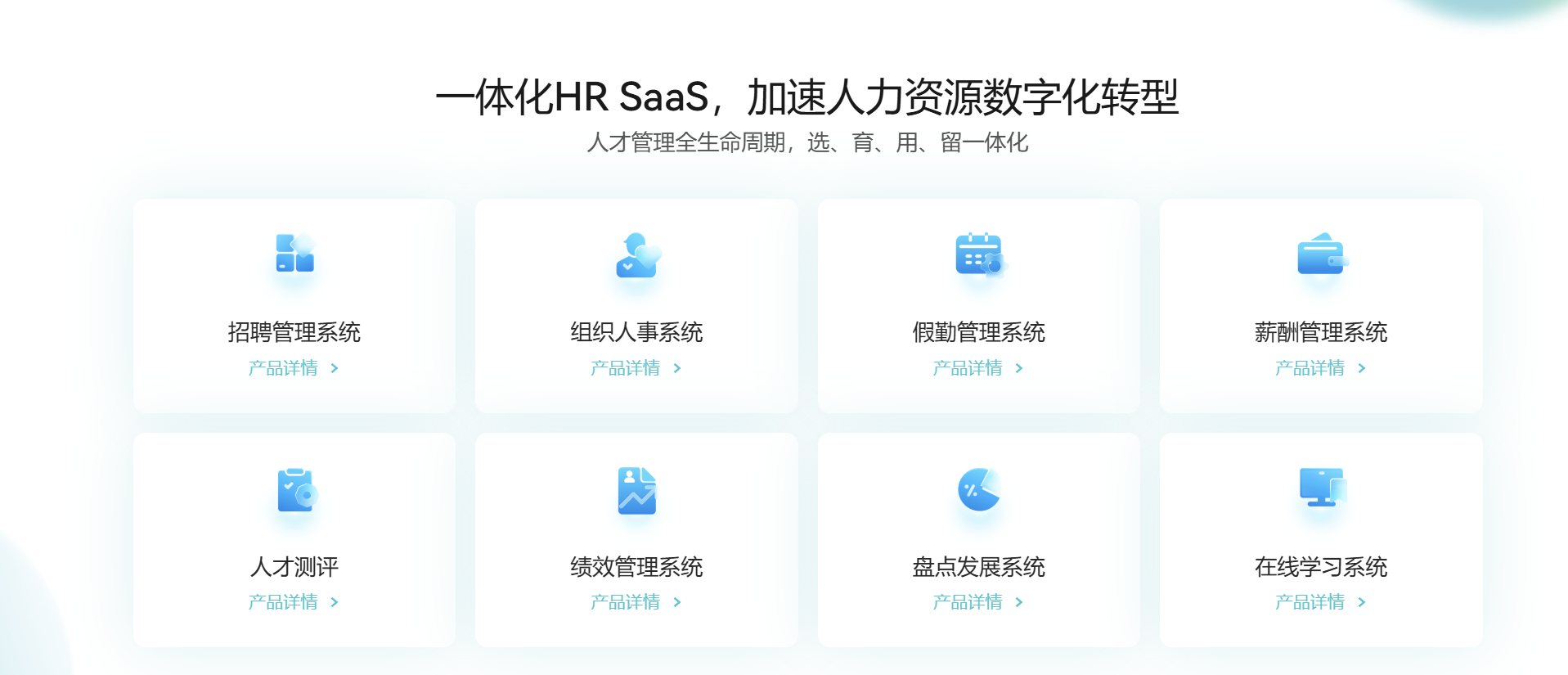
Task: Select the 招聘管理系统 card title
Action: [x=294, y=332]
